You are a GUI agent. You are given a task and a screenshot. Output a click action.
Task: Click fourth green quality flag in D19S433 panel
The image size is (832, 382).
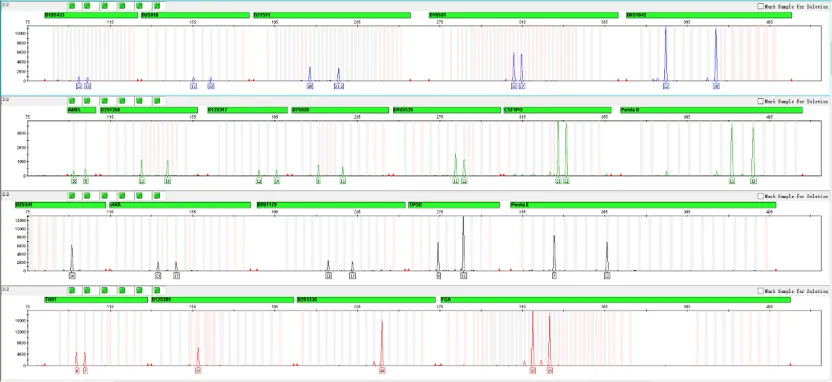(x=122, y=6)
